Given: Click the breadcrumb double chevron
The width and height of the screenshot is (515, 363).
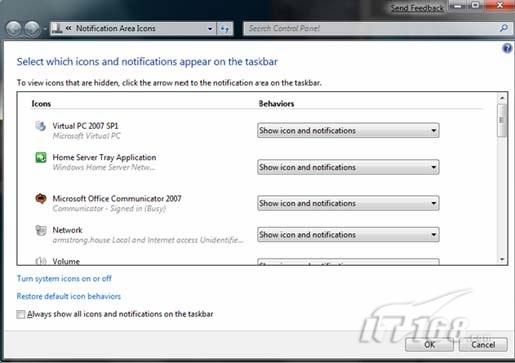Looking at the screenshot, I should [68, 28].
